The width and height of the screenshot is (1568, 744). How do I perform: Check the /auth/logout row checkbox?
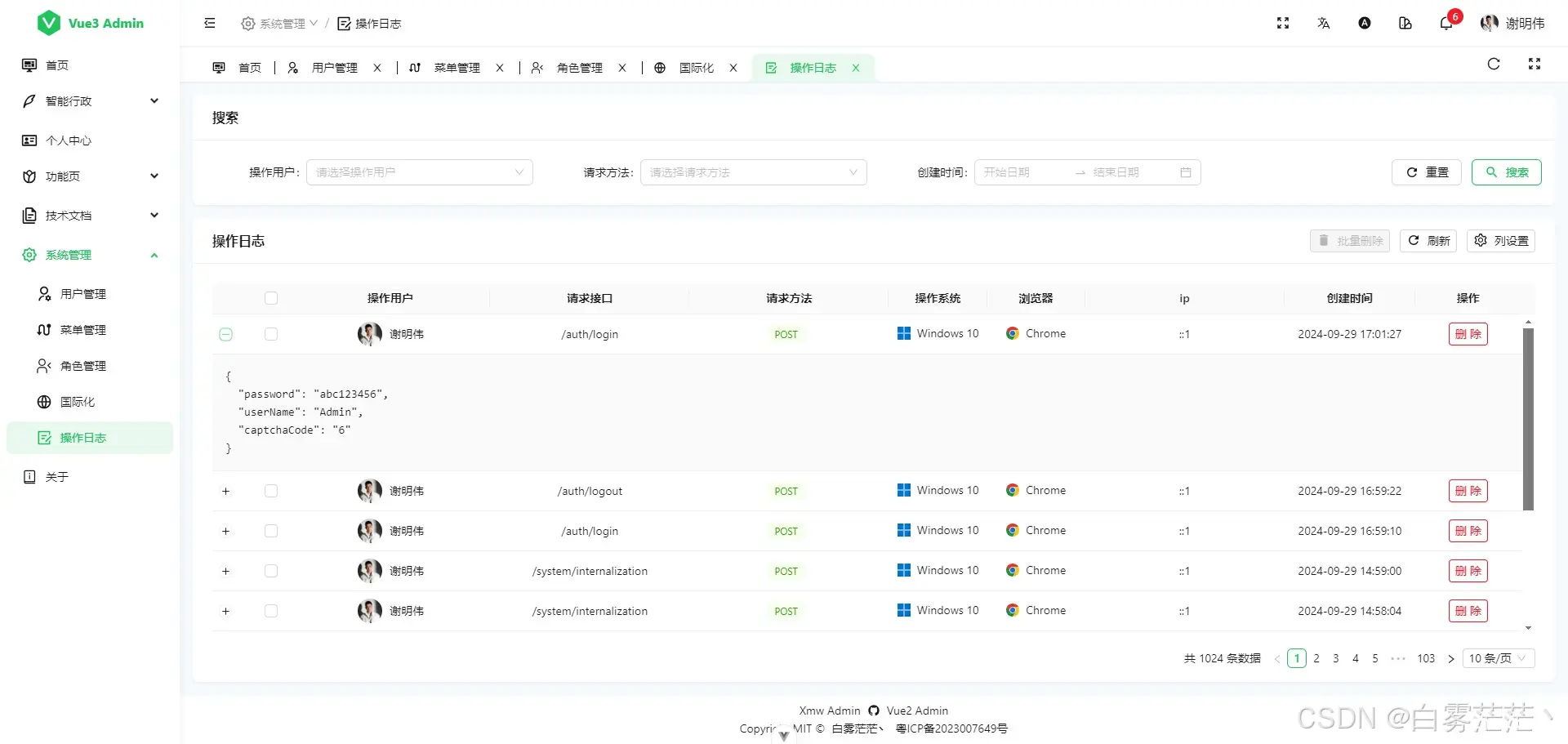(x=271, y=491)
